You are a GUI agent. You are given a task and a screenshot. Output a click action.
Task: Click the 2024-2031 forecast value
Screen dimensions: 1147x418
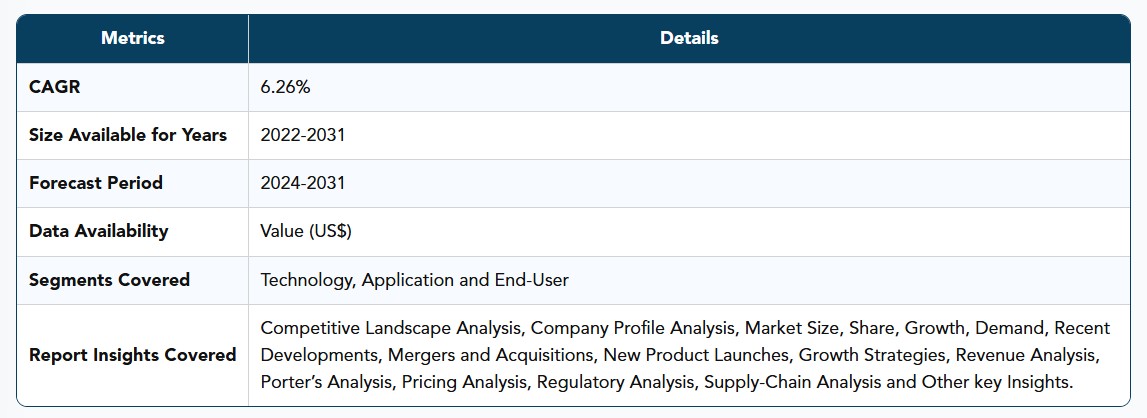point(303,183)
